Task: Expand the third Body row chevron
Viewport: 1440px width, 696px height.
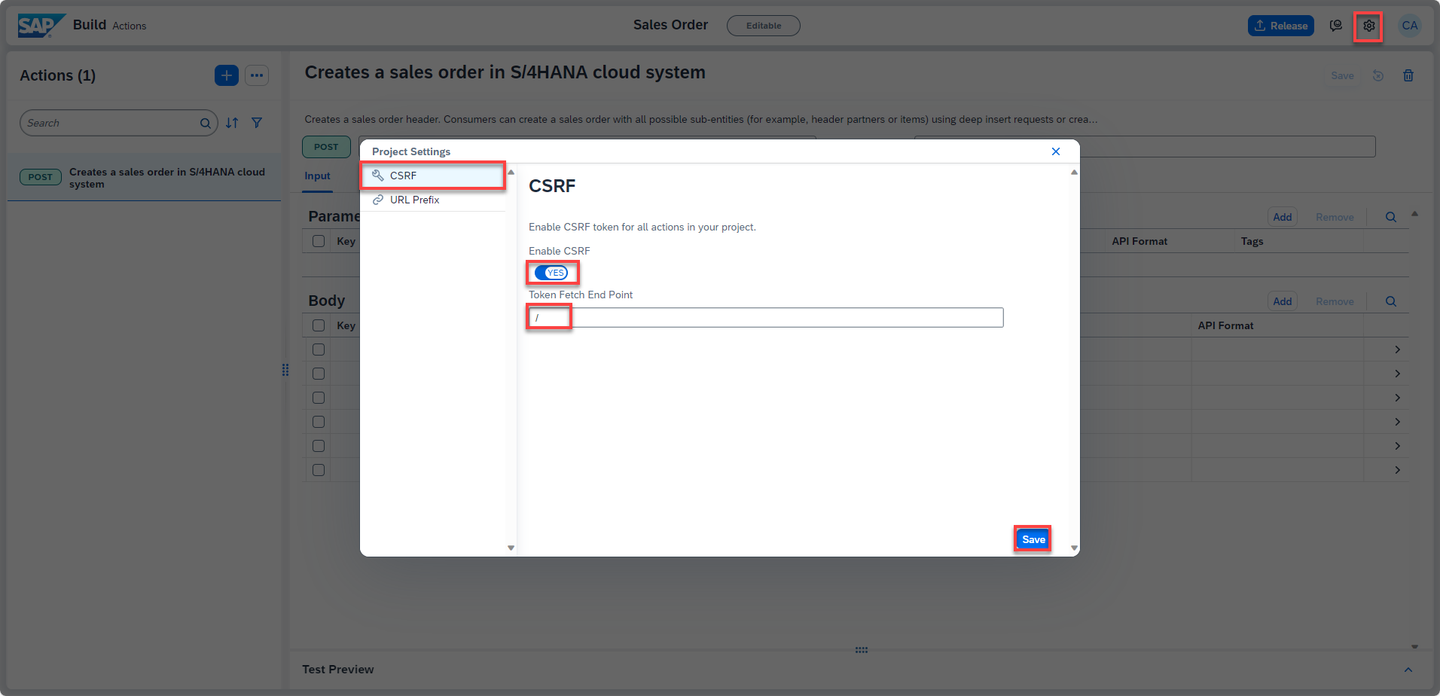Action: pos(1397,398)
